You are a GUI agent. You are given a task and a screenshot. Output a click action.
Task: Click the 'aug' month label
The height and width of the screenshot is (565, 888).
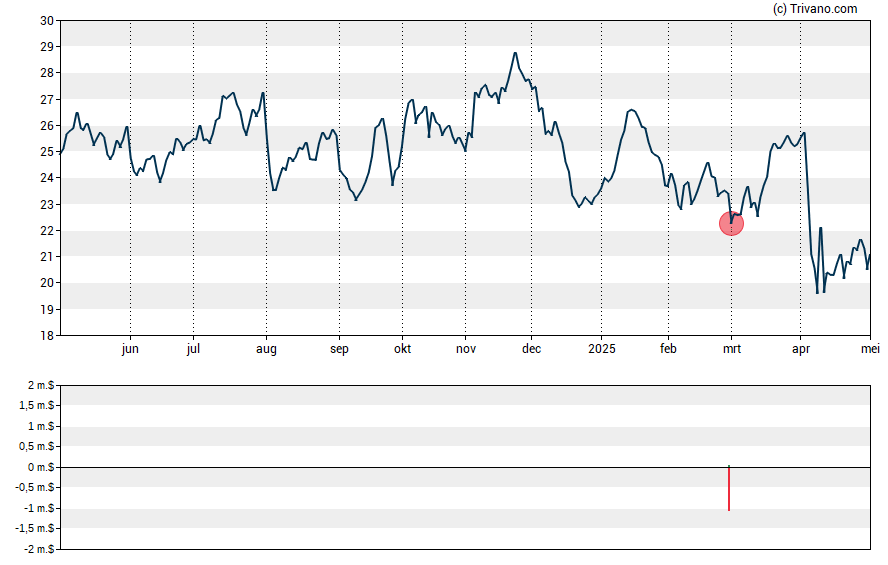tap(266, 349)
